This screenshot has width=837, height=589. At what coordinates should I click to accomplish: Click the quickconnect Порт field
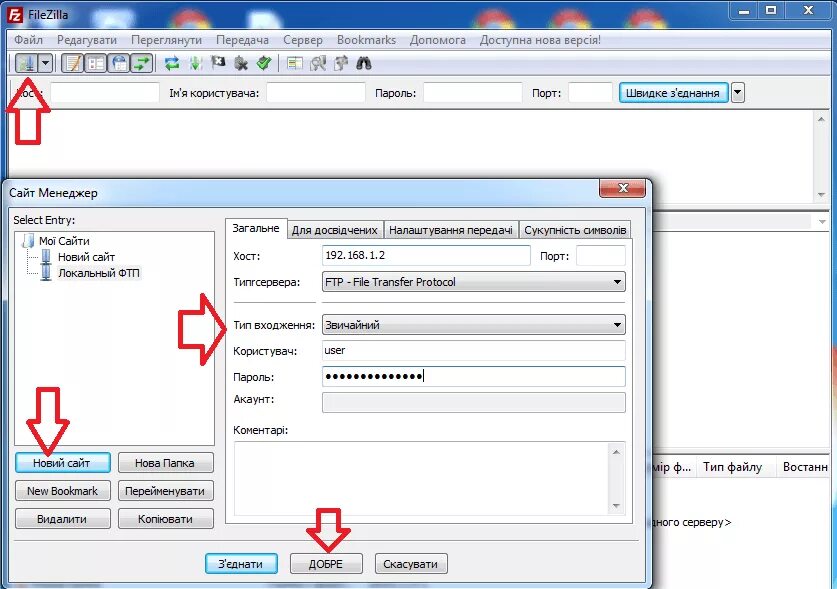[590, 92]
